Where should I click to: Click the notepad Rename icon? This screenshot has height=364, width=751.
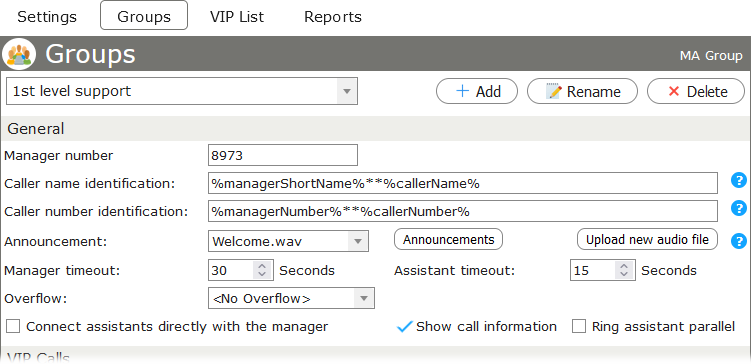[x=553, y=91]
